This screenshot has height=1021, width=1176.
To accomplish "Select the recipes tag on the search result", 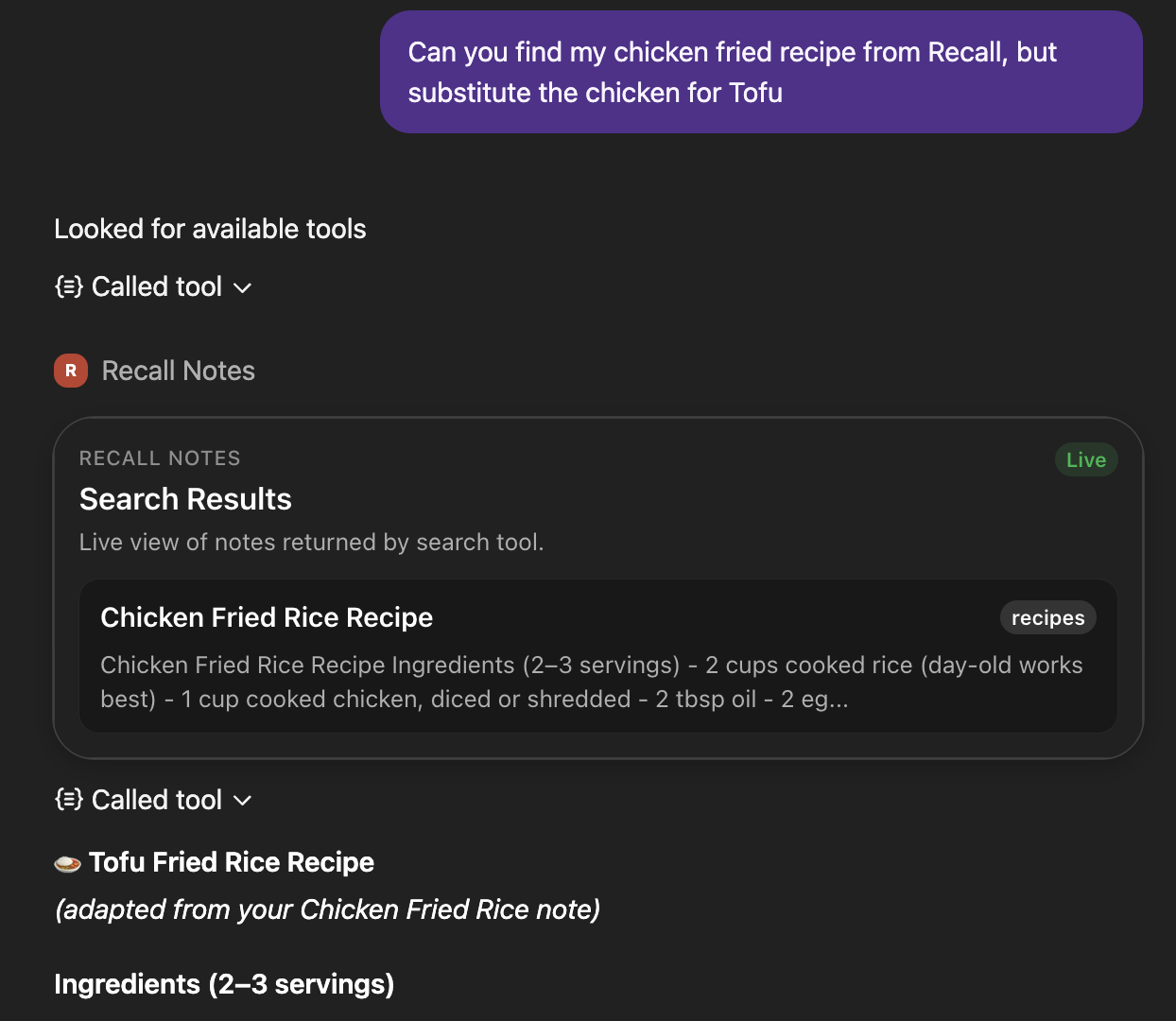I will 1047,617.
